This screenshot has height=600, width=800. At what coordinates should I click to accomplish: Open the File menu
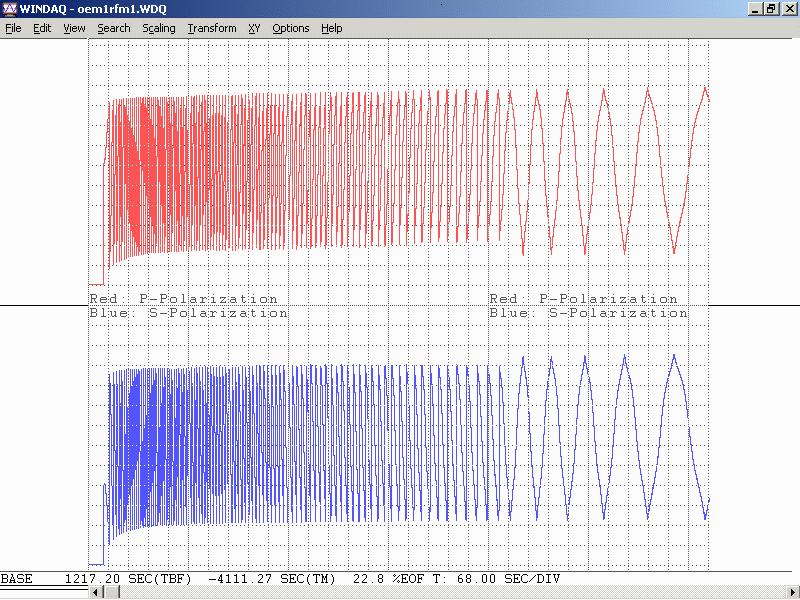[13, 28]
